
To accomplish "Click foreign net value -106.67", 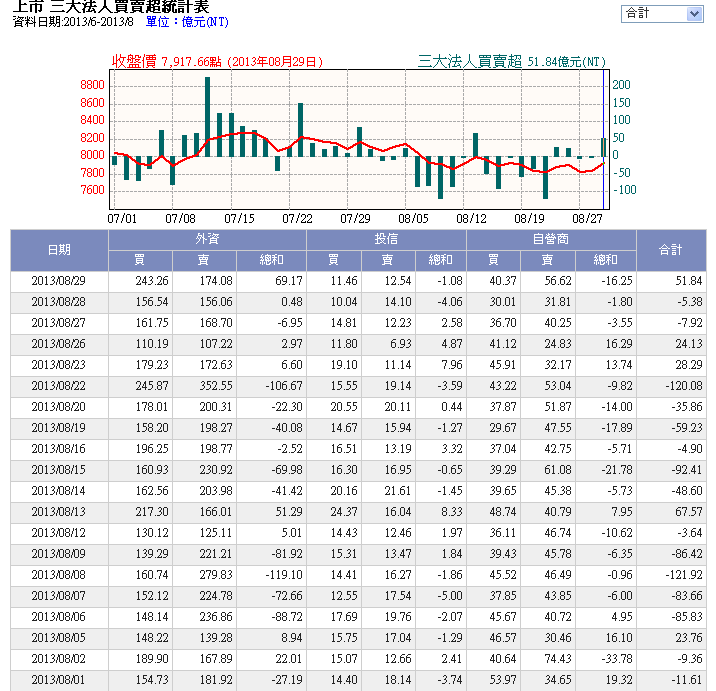I will pos(284,386).
